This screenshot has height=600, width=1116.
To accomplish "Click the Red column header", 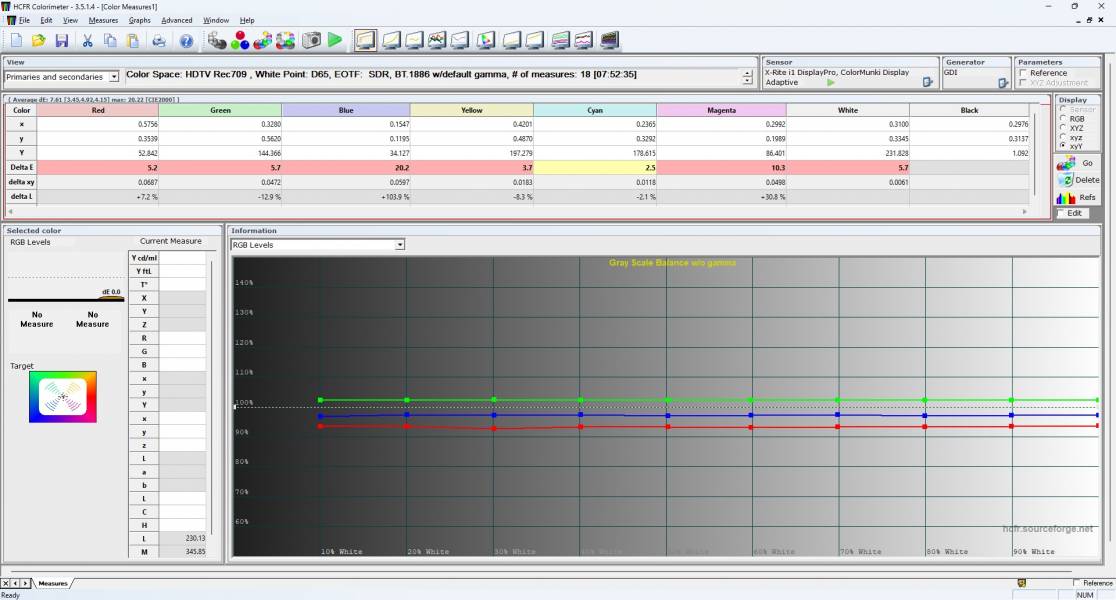I will pos(98,110).
